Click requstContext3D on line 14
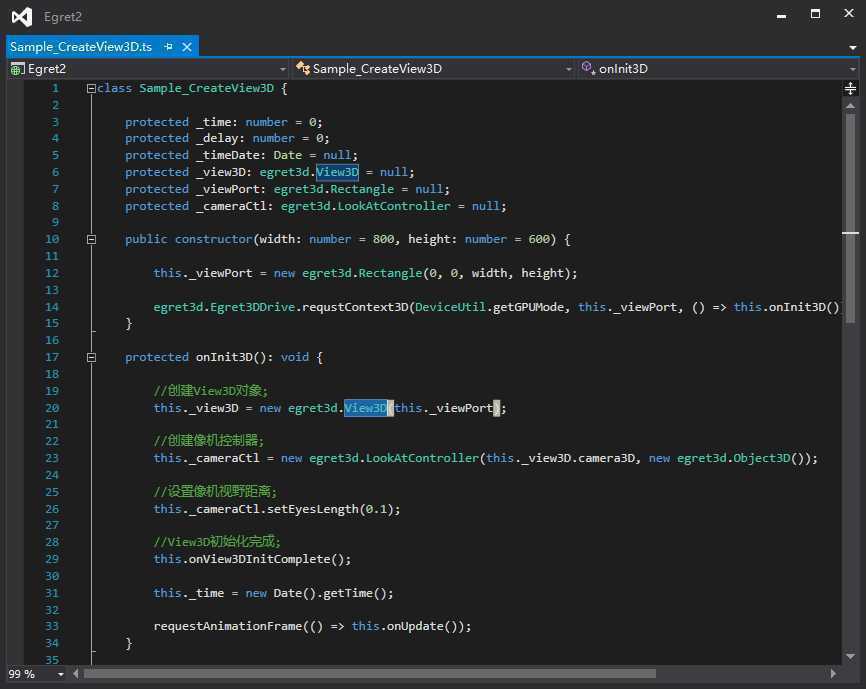866x689 pixels. pyautogui.click(x=355, y=308)
